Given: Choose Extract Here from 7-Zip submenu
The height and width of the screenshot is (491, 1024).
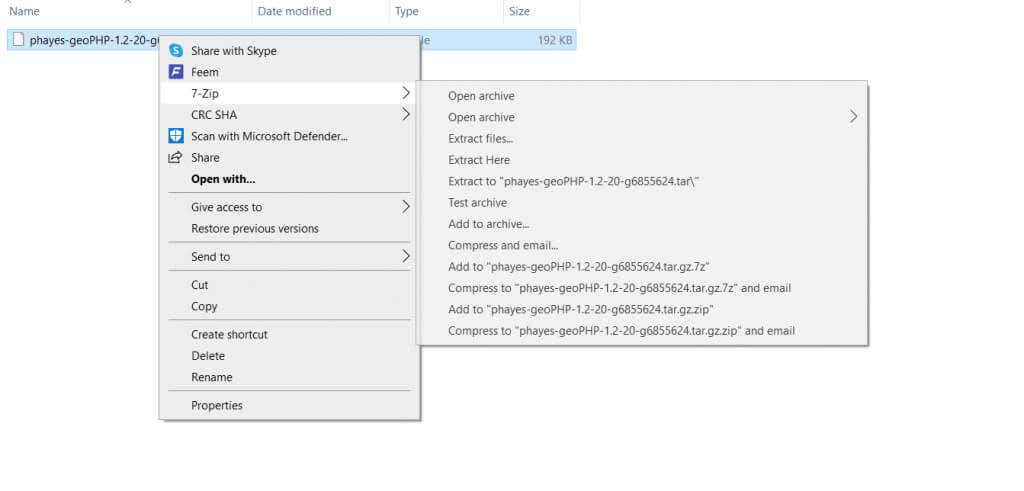Looking at the screenshot, I should coord(479,160).
